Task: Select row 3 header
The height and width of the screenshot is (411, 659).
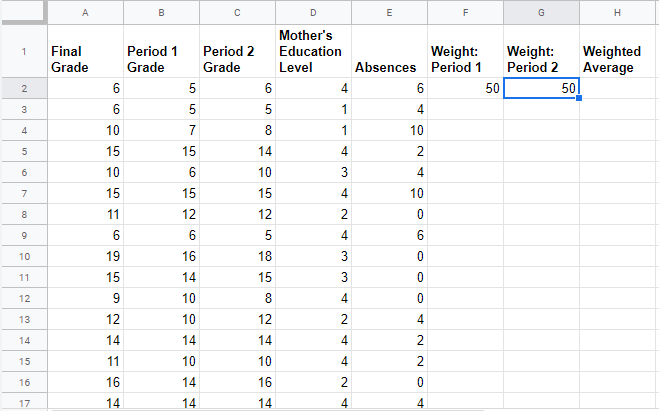Action: coord(24,109)
